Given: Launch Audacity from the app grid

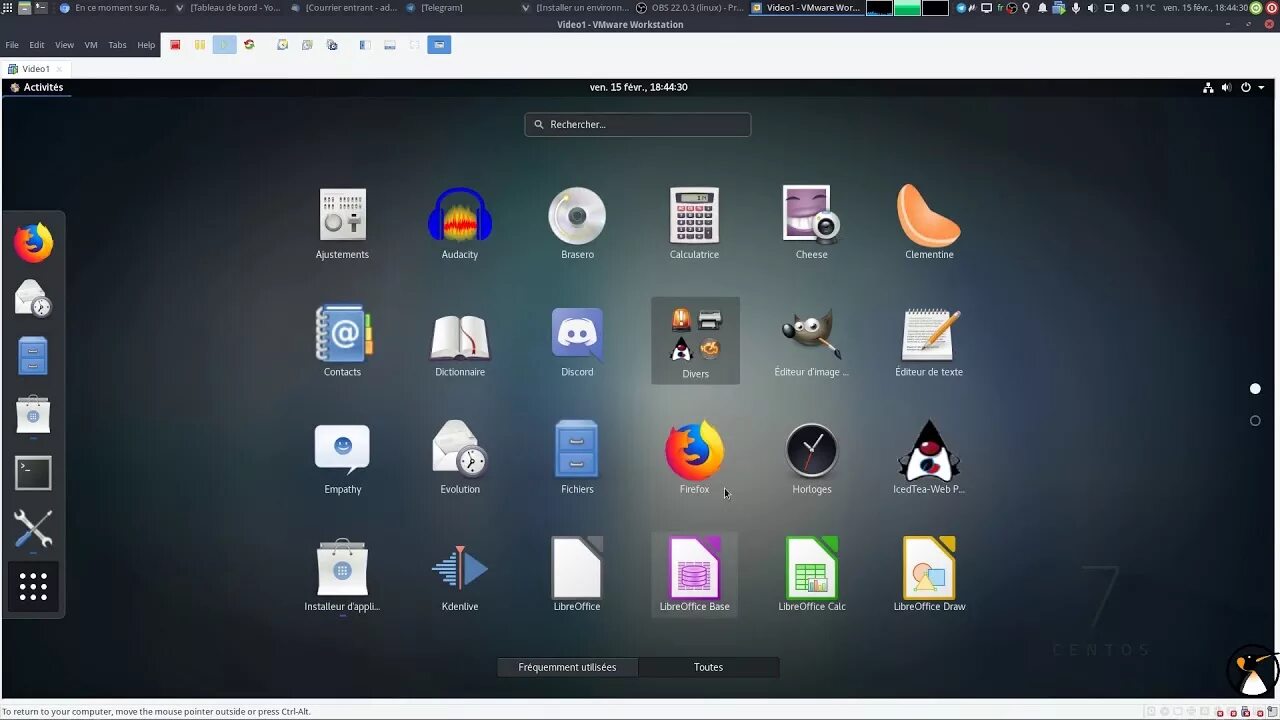Looking at the screenshot, I should [x=459, y=224].
